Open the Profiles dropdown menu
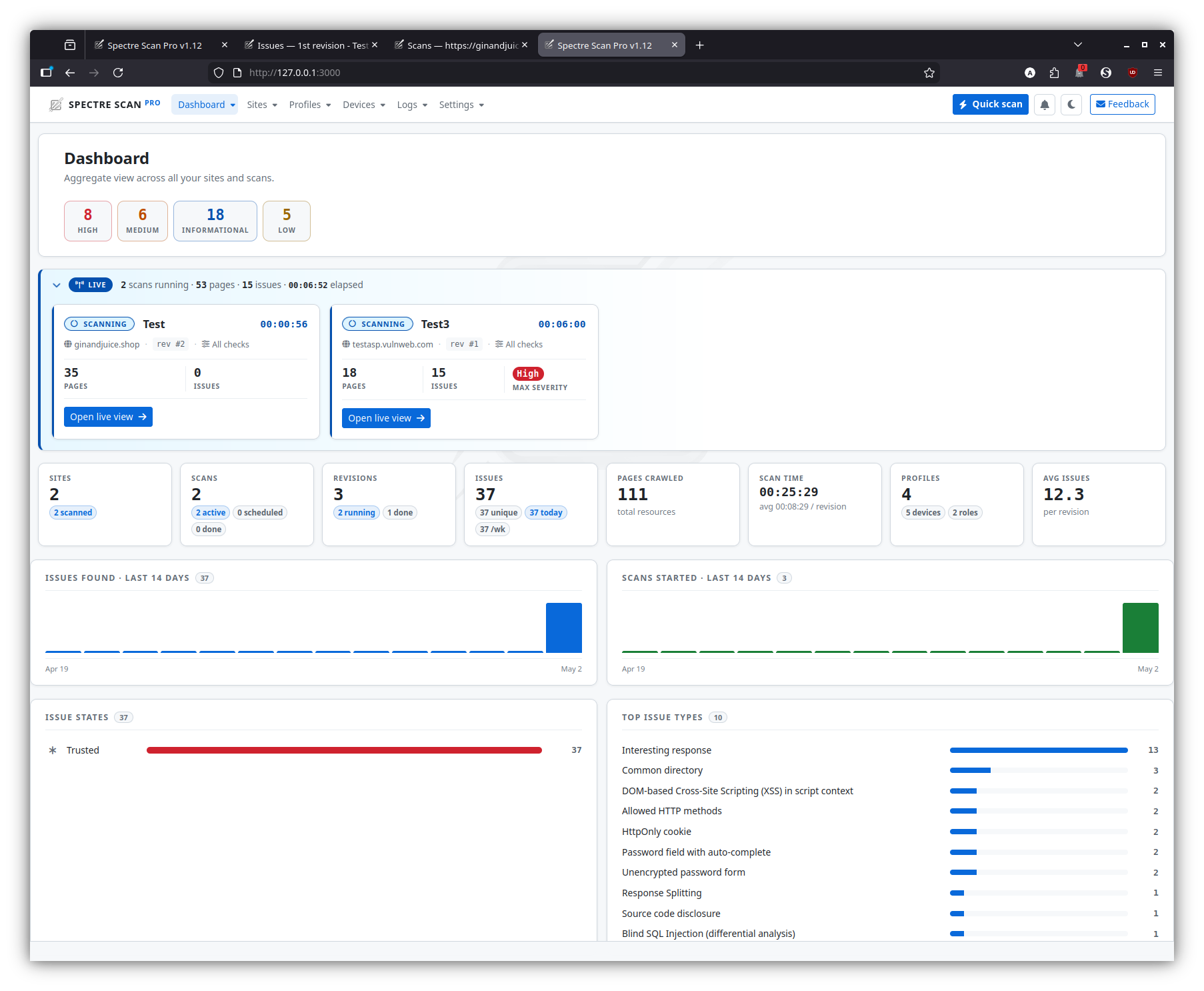The image size is (1204, 991). pos(310,105)
